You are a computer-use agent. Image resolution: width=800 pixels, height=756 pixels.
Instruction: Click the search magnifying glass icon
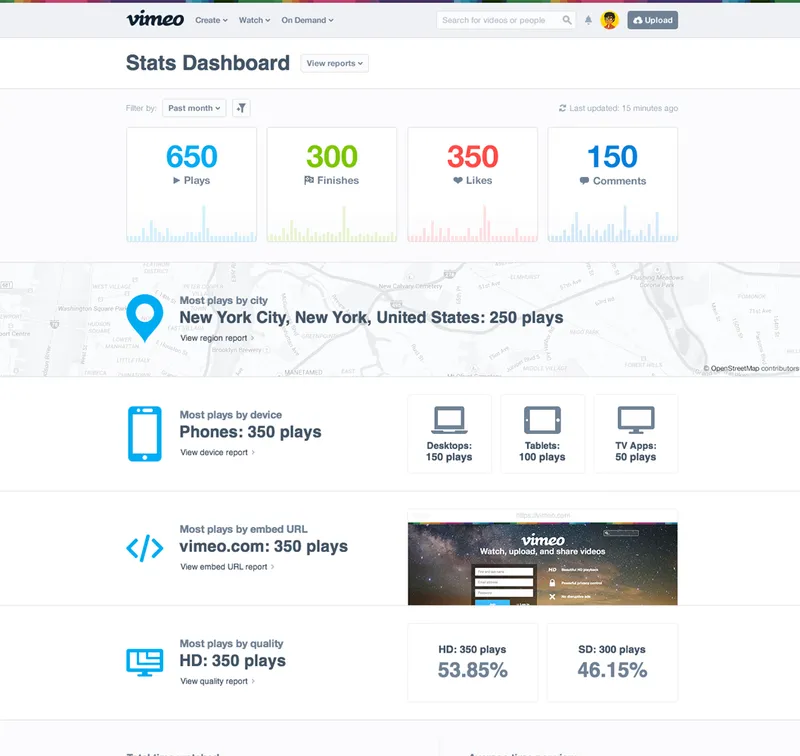[567, 20]
